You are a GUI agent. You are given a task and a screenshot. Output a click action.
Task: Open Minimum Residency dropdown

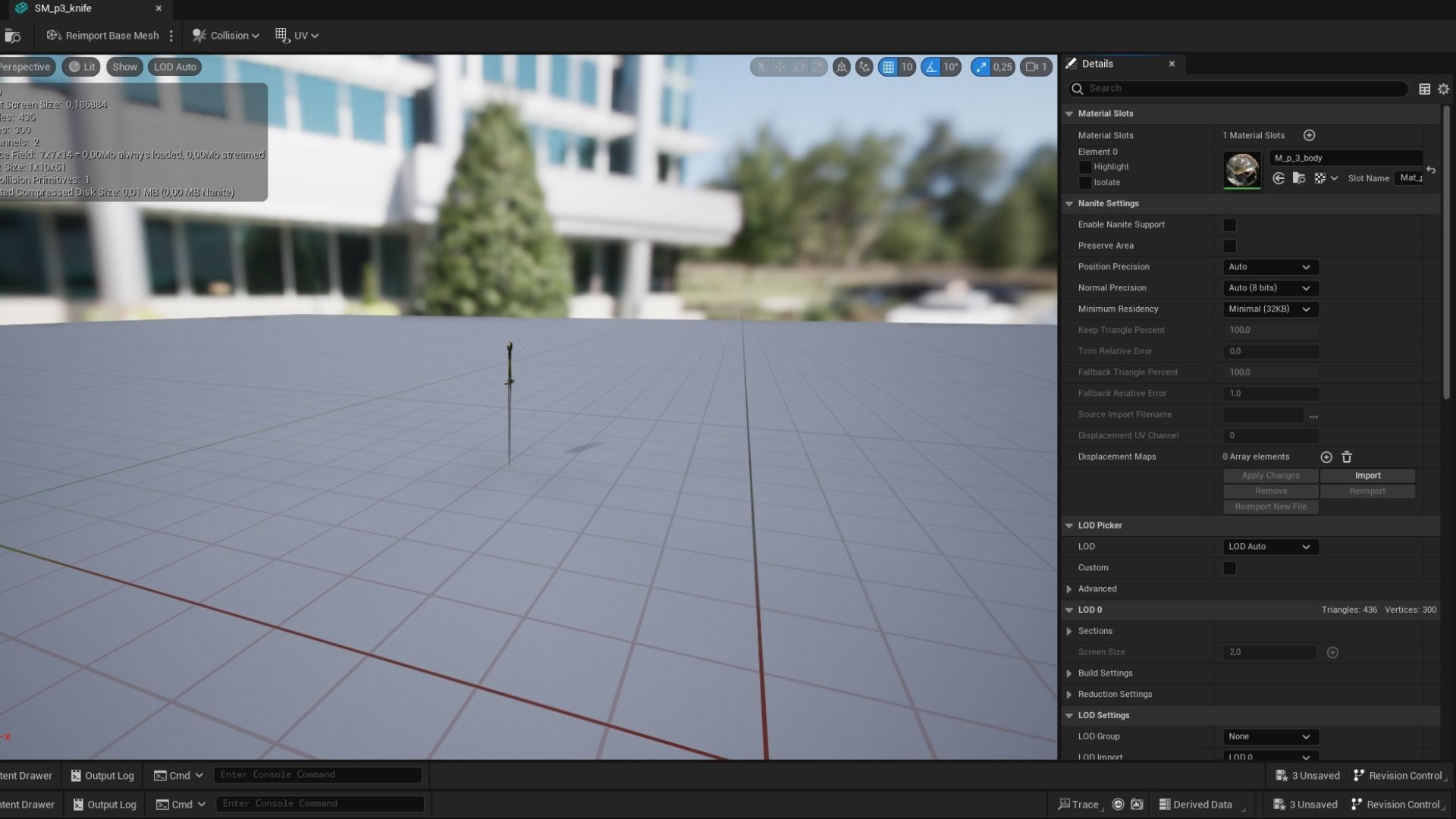pyautogui.click(x=1270, y=309)
